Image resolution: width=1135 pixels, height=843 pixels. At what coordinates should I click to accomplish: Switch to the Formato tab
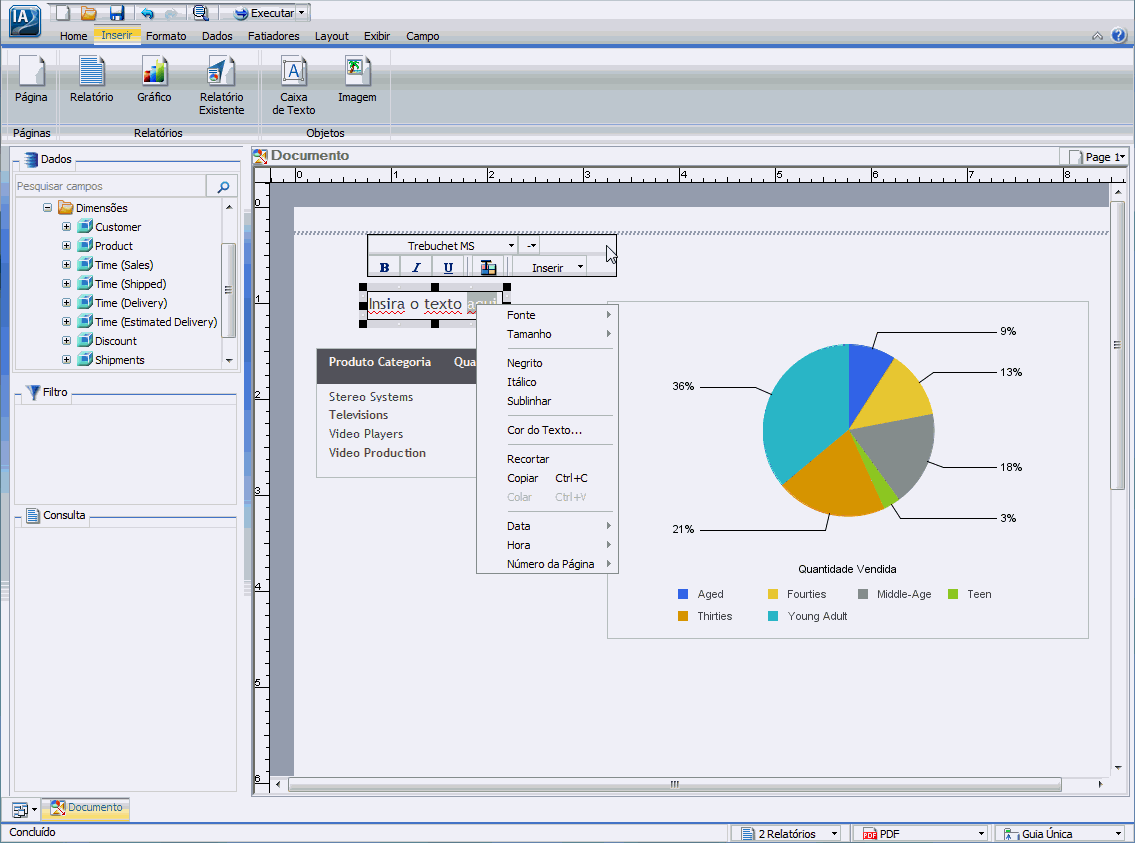click(x=166, y=35)
